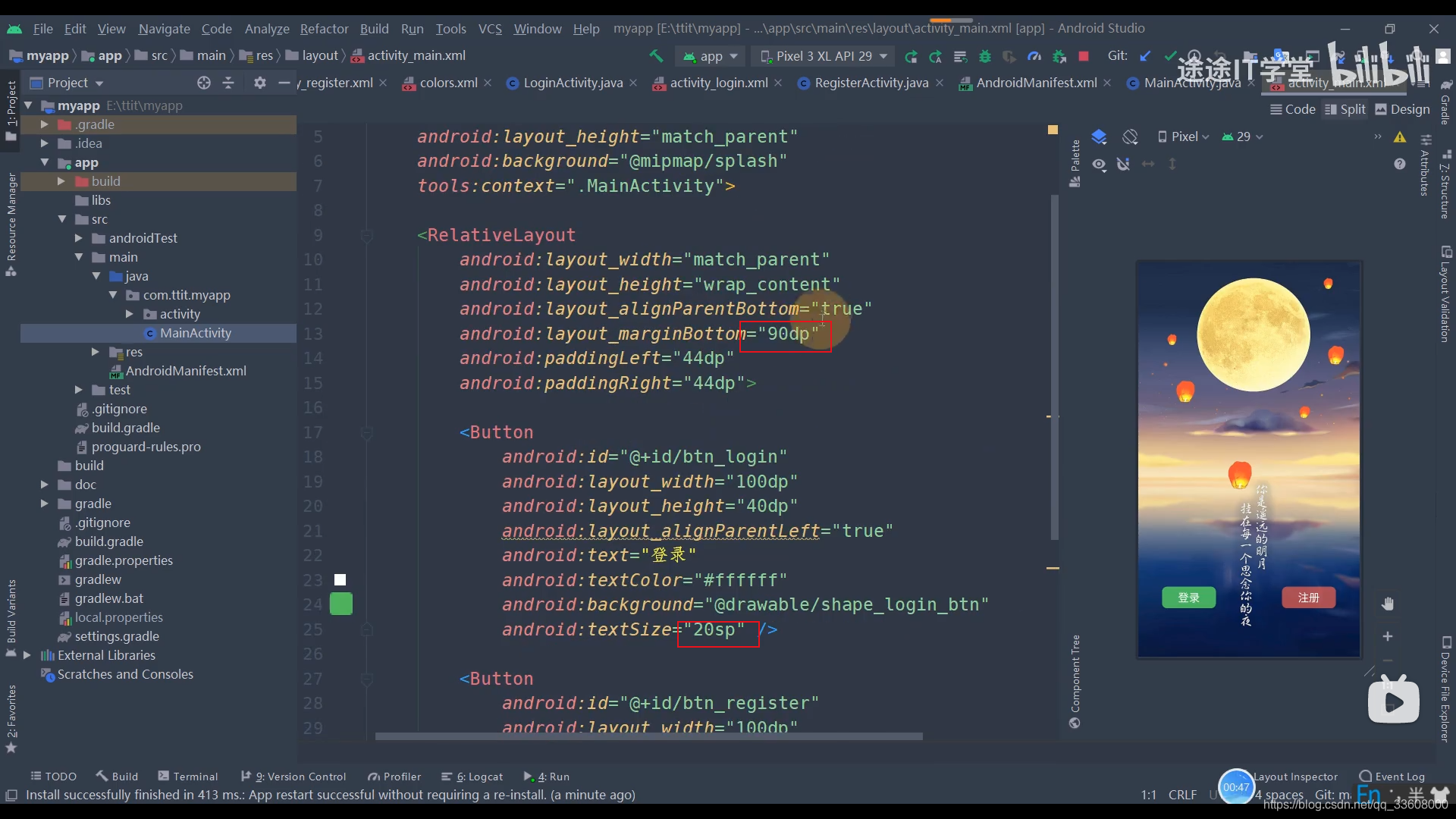Image resolution: width=1456 pixels, height=819 pixels.
Task: Open the 6: Logcat tool window
Action: point(472,777)
